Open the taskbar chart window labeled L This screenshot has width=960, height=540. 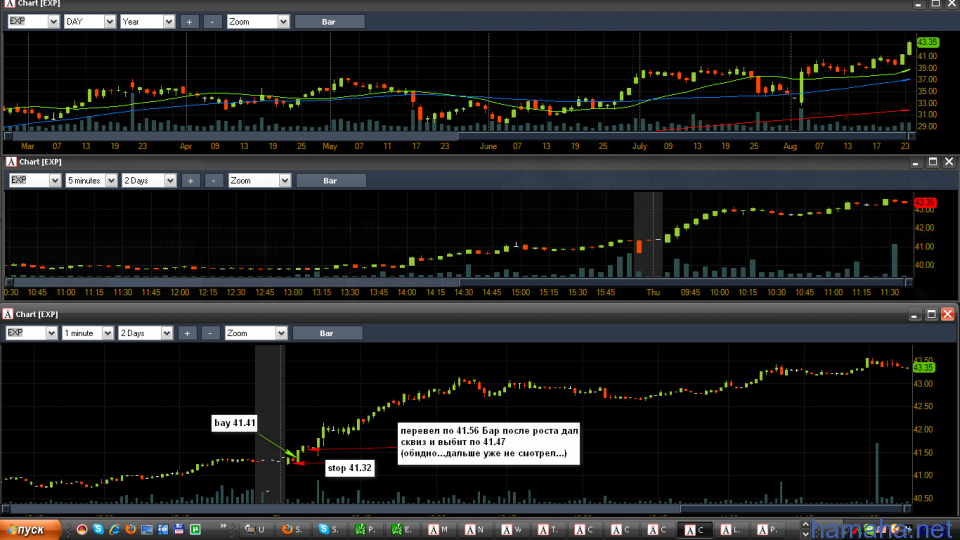pyautogui.click(x=734, y=530)
